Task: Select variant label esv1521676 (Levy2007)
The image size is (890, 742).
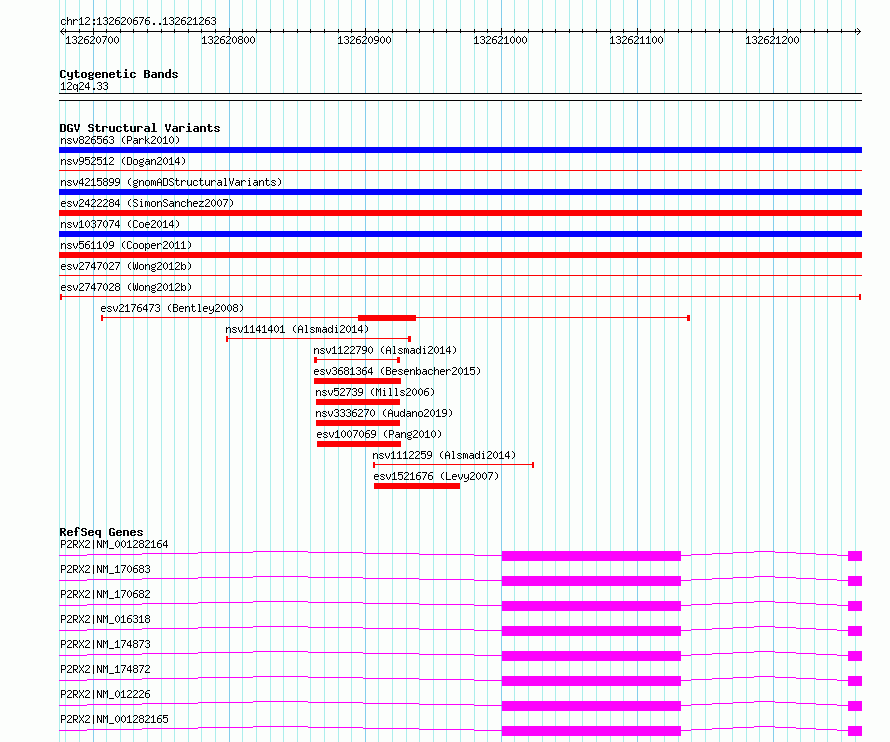Action: tap(436, 476)
